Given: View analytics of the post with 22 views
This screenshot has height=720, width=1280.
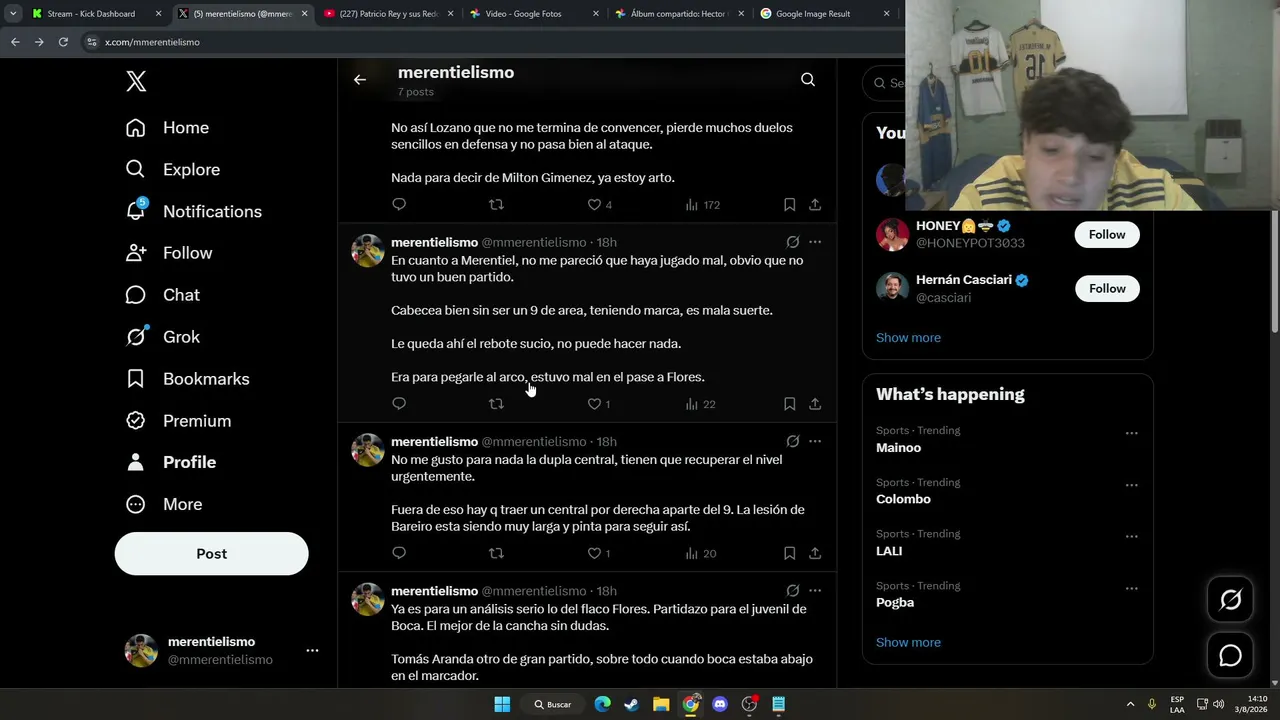Looking at the screenshot, I should (x=700, y=404).
